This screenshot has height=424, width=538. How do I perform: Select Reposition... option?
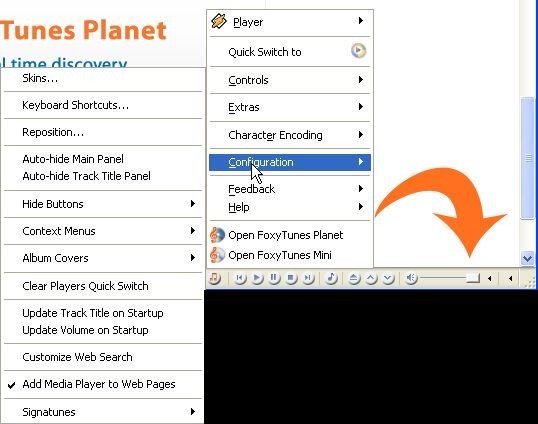coord(103,132)
